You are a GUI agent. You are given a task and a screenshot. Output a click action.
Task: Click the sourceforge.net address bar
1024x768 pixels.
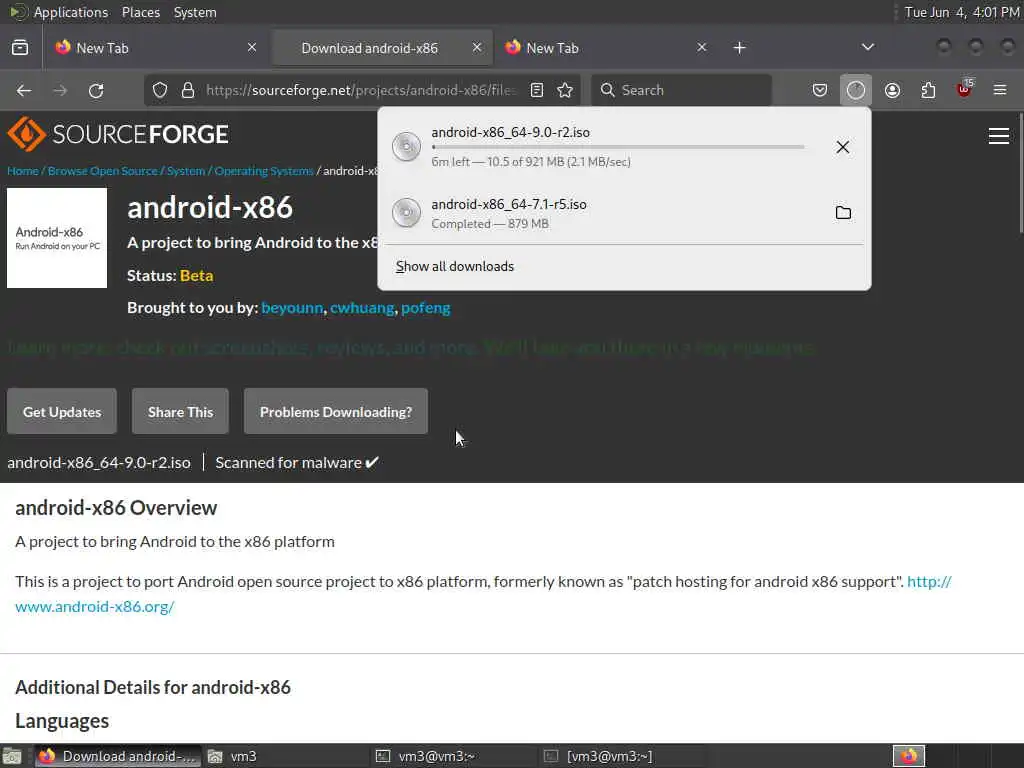pos(360,90)
